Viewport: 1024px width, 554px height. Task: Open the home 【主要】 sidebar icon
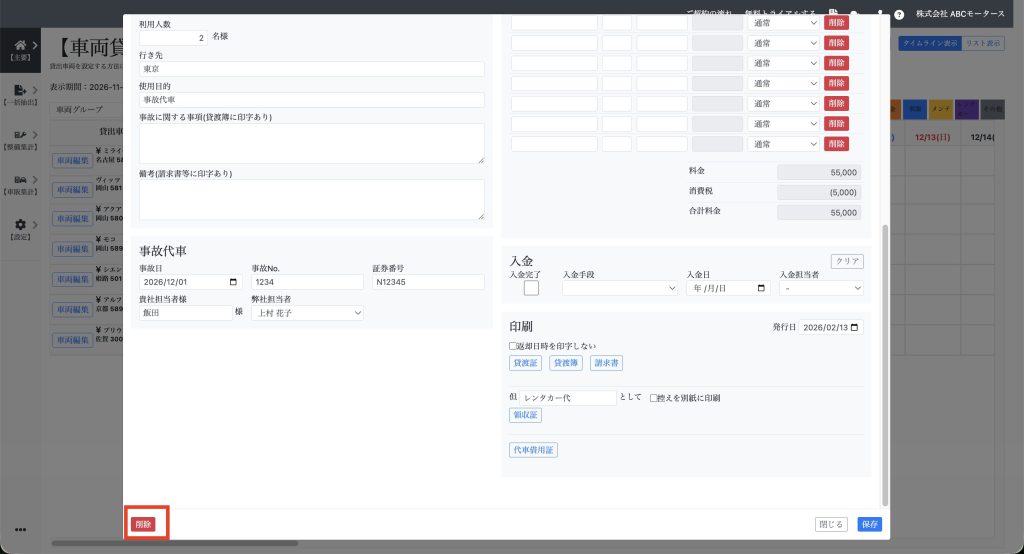(20, 45)
